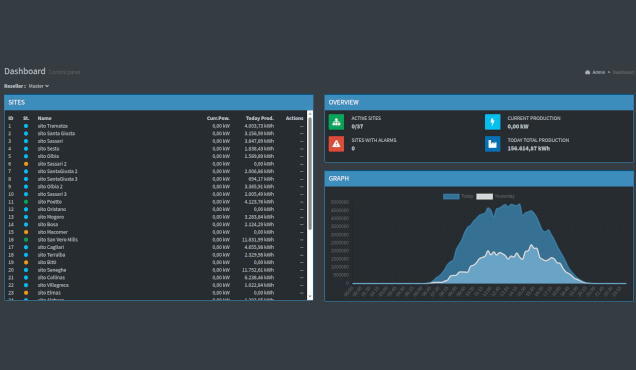The height and width of the screenshot is (370, 636).
Task: Open the sito Cagliari site name
Action: pyautogui.click(x=51, y=247)
